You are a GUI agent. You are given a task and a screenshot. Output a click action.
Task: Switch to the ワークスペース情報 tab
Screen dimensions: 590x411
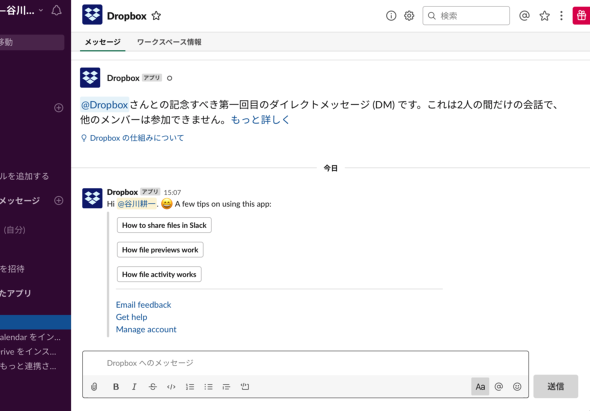coord(169,42)
